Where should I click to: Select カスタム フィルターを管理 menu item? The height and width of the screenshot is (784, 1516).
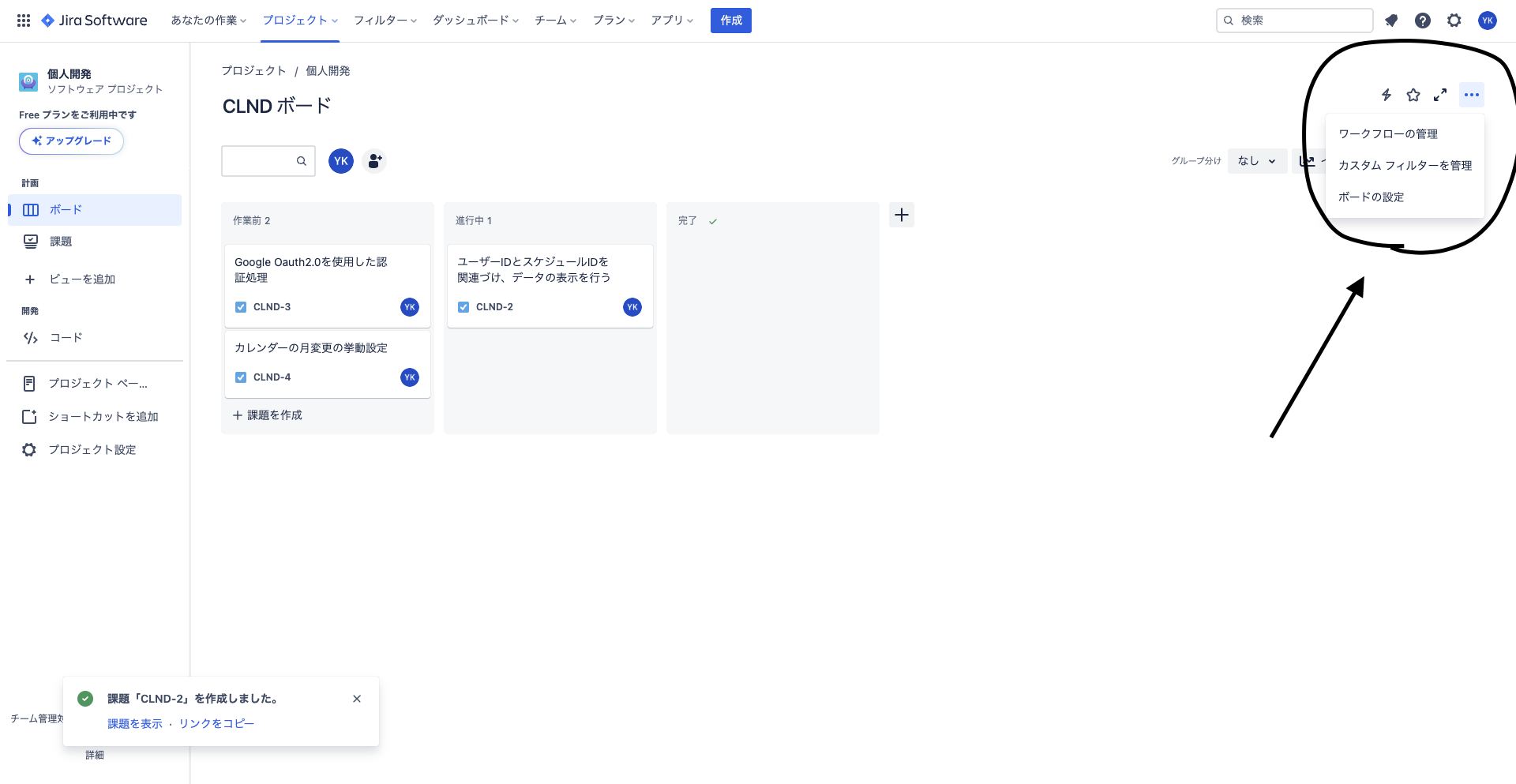point(1405,166)
